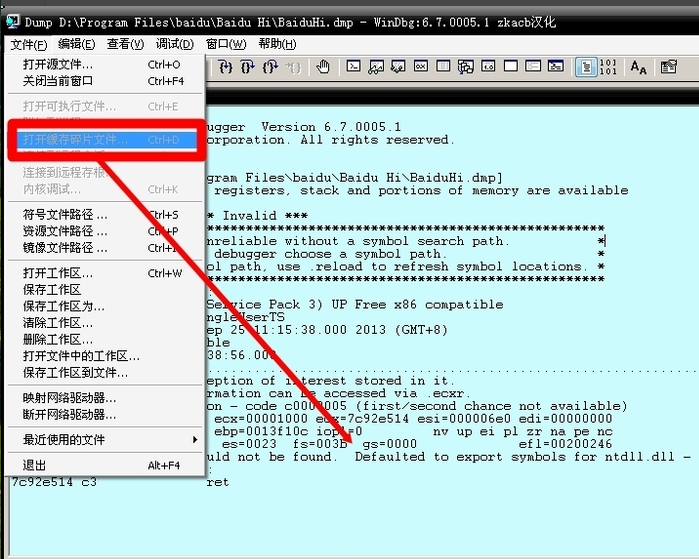Click the Step Over toolbar icon
The height and width of the screenshot is (559, 699).
(247, 67)
